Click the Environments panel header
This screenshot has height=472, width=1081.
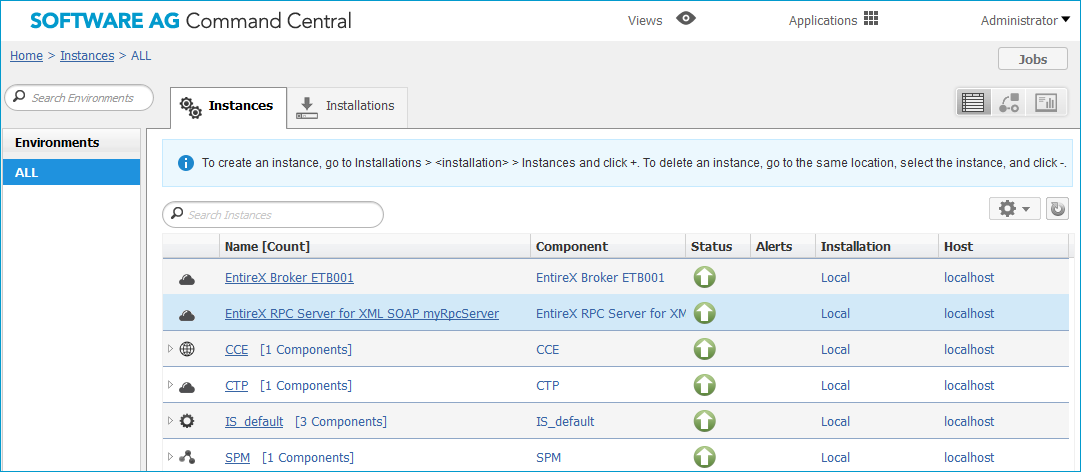72,143
